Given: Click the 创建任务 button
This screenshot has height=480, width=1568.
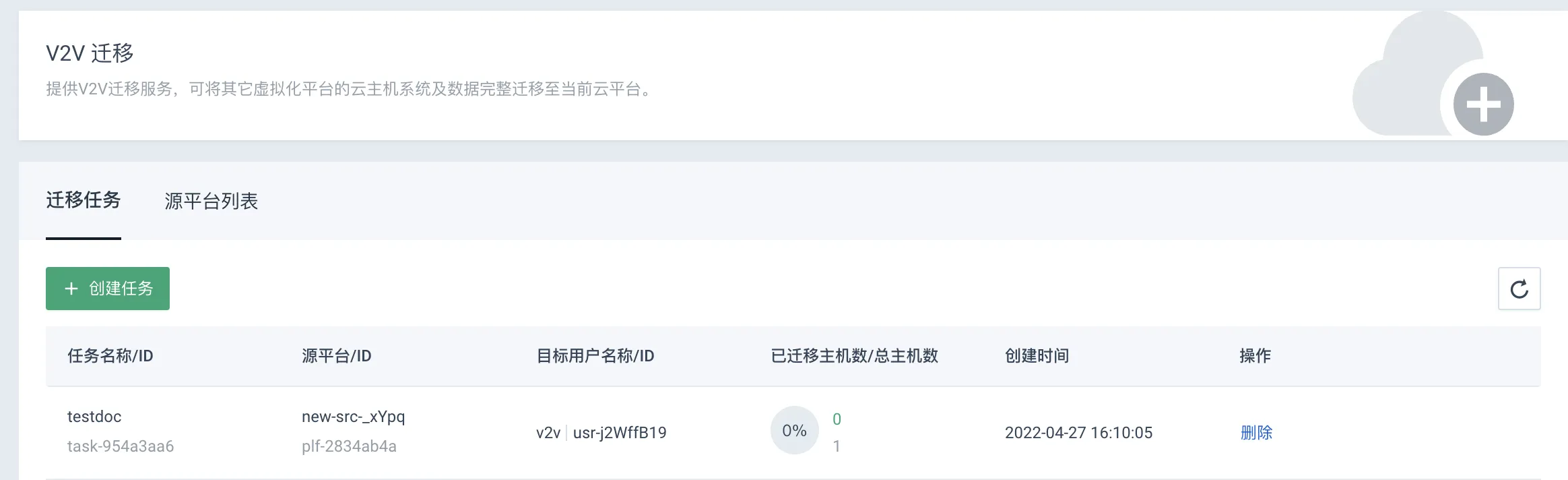Looking at the screenshot, I should coord(108,289).
